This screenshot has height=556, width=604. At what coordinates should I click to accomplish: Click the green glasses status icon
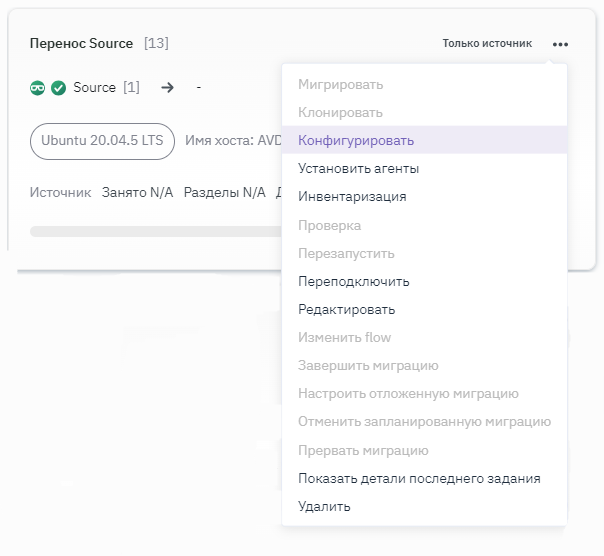click(x=38, y=88)
